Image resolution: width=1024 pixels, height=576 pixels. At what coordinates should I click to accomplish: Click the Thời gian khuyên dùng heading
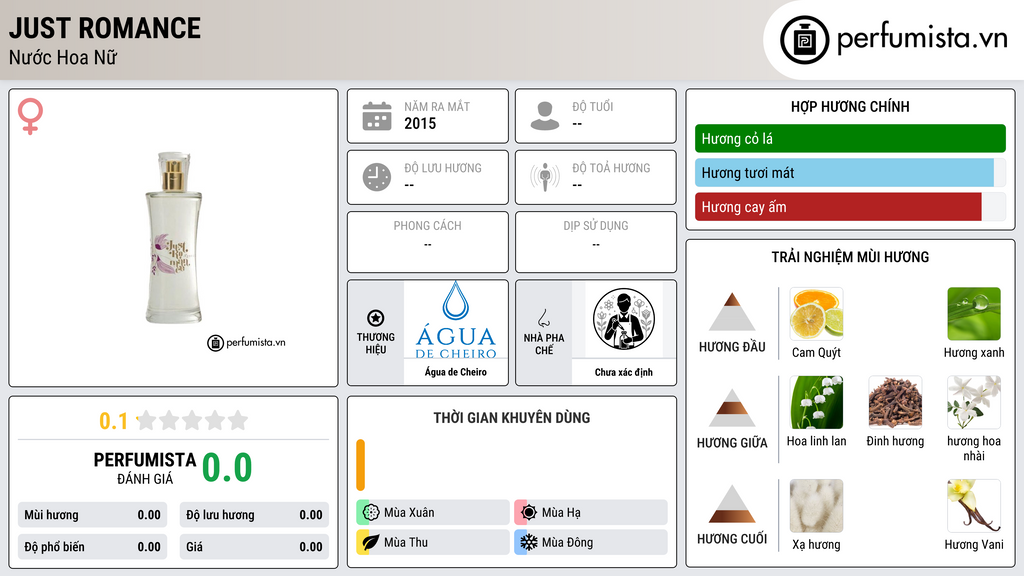(512, 417)
